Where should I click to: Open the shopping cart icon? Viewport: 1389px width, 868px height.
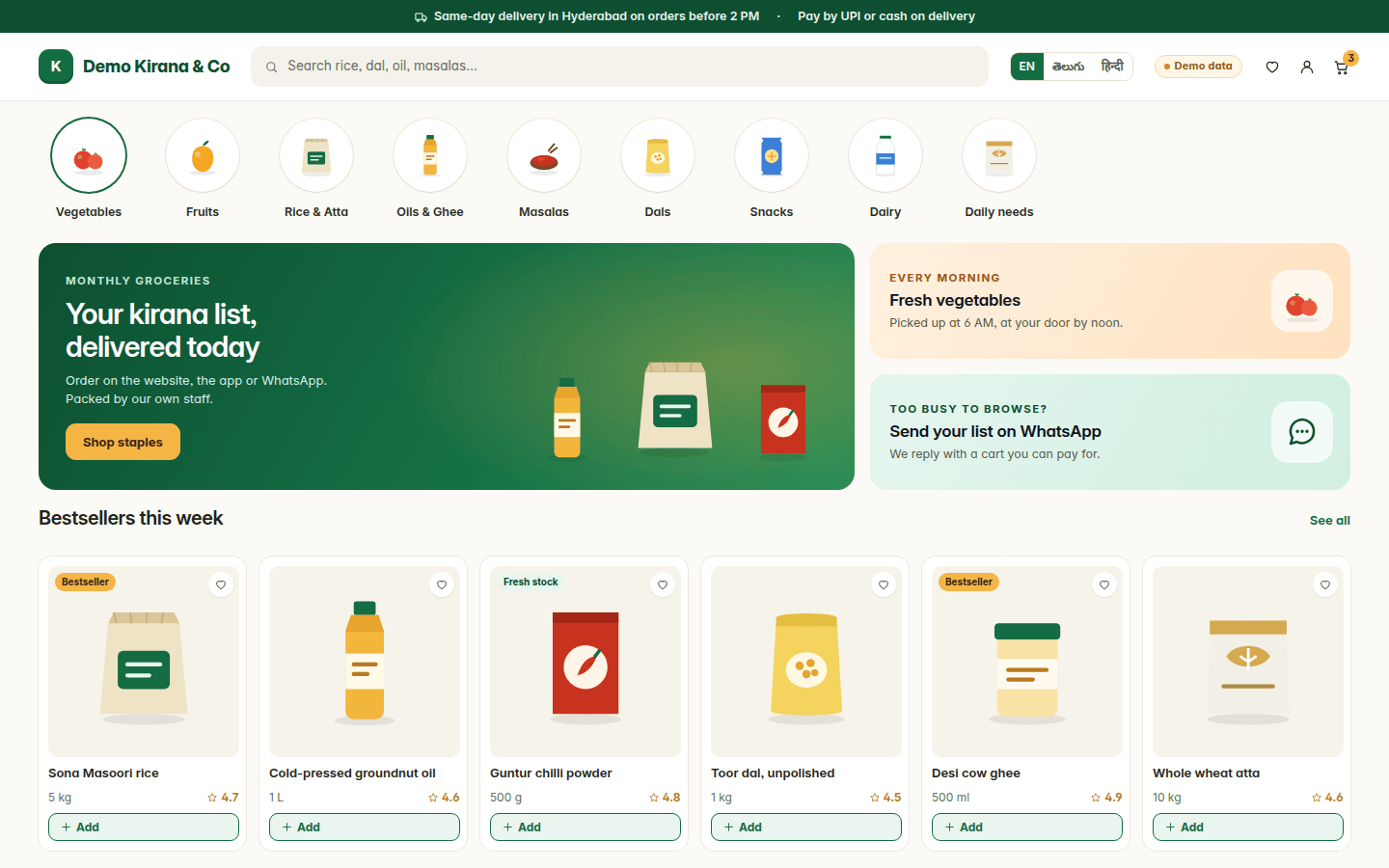tap(1342, 67)
